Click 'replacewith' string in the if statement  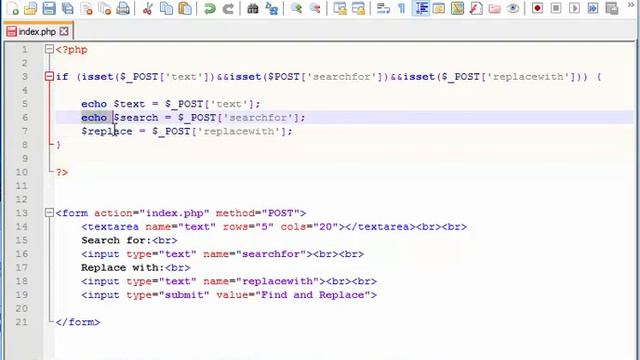pos(528,77)
